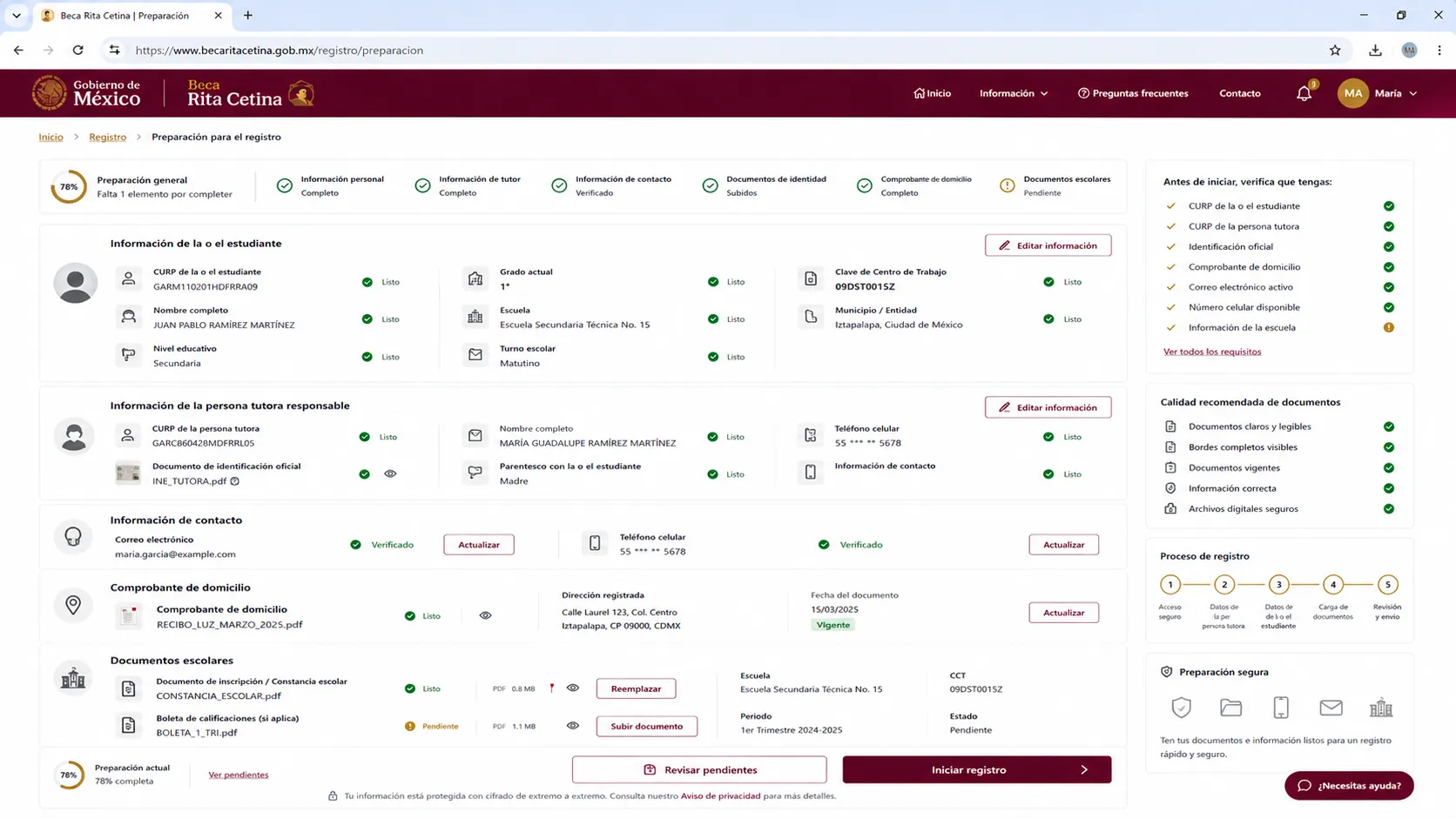1456x819 pixels.
Task: Click the Clave de Centro de Trabajo icon
Action: point(810,279)
